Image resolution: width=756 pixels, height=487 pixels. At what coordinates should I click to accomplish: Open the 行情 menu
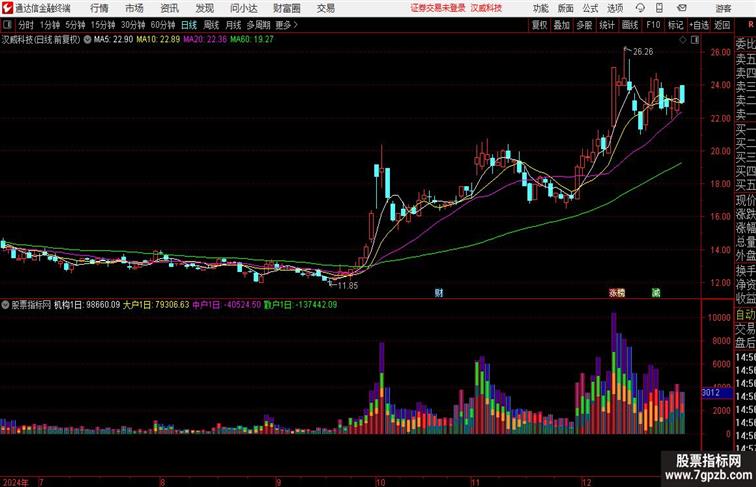pos(99,8)
